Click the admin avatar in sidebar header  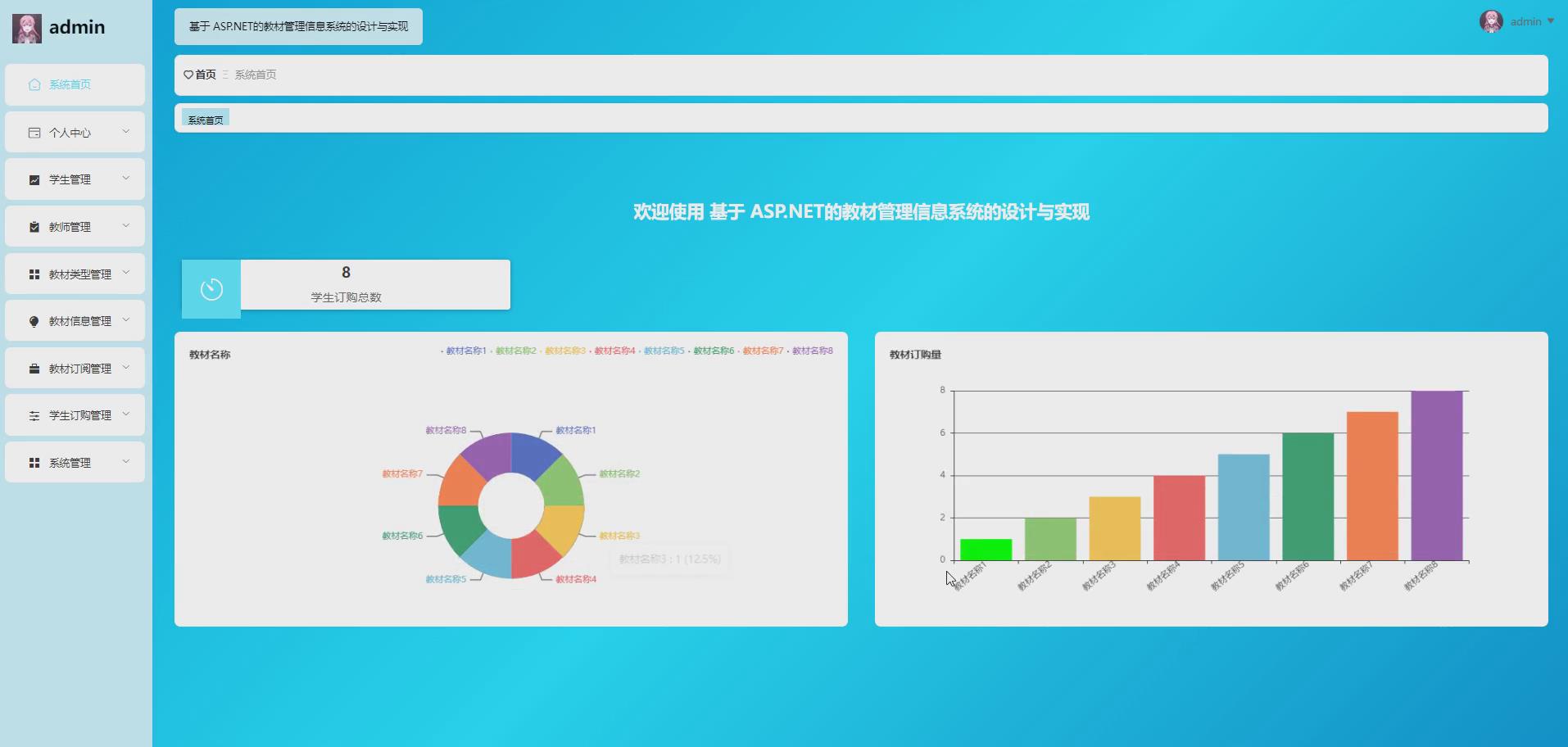26,28
